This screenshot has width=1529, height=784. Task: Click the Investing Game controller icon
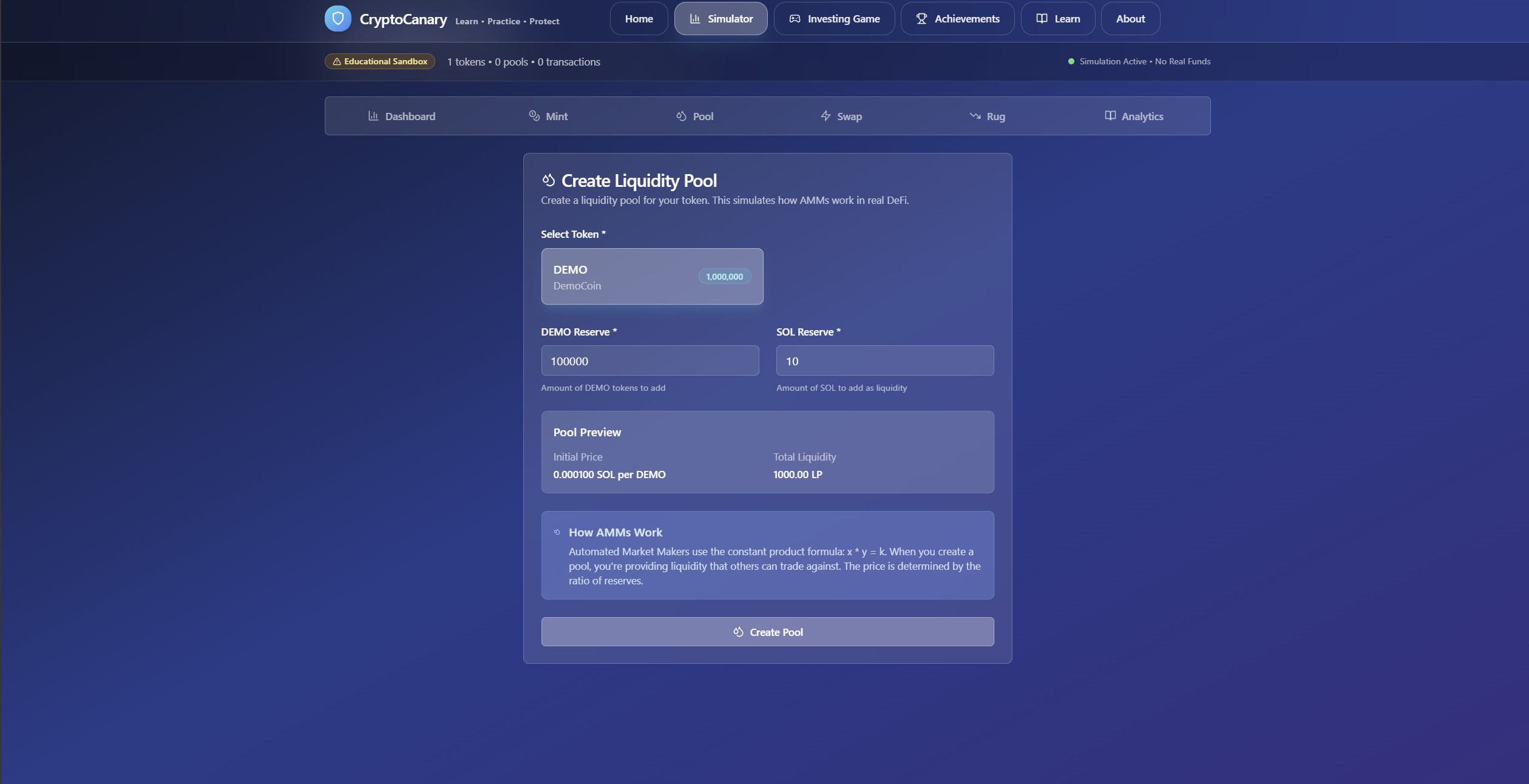[x=795, y=19]
